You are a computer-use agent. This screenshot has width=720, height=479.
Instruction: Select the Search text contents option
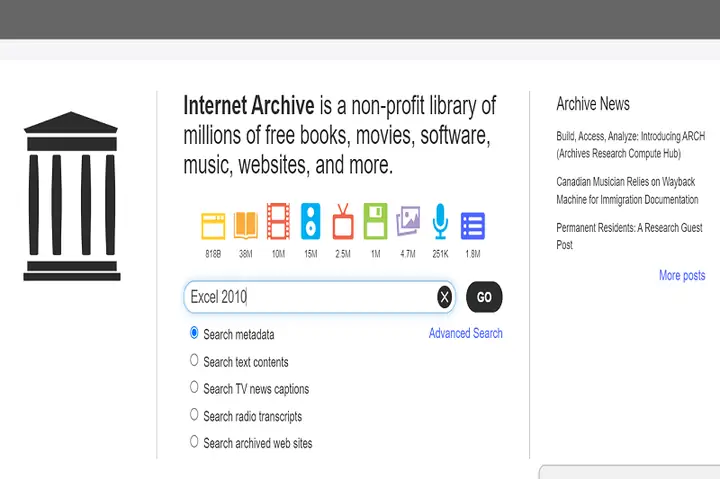point(194,361)
